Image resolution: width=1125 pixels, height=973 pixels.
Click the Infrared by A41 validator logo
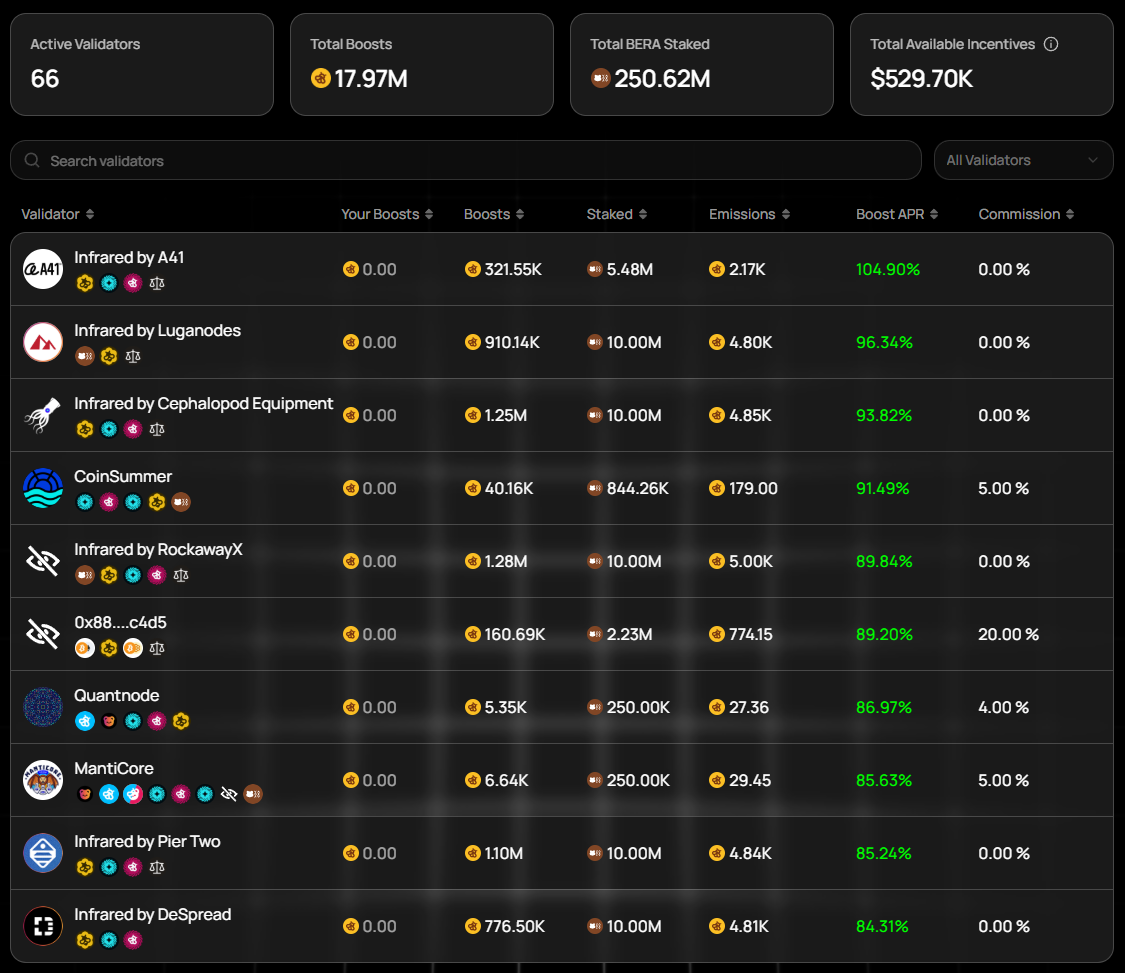pos(43,269)
